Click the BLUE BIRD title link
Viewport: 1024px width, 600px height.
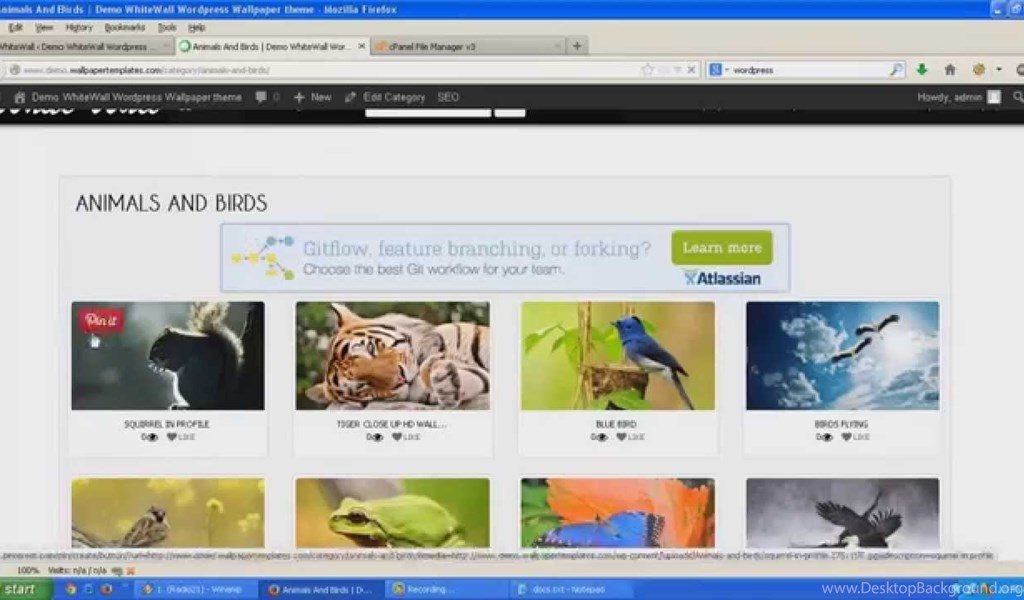[616, 424]
